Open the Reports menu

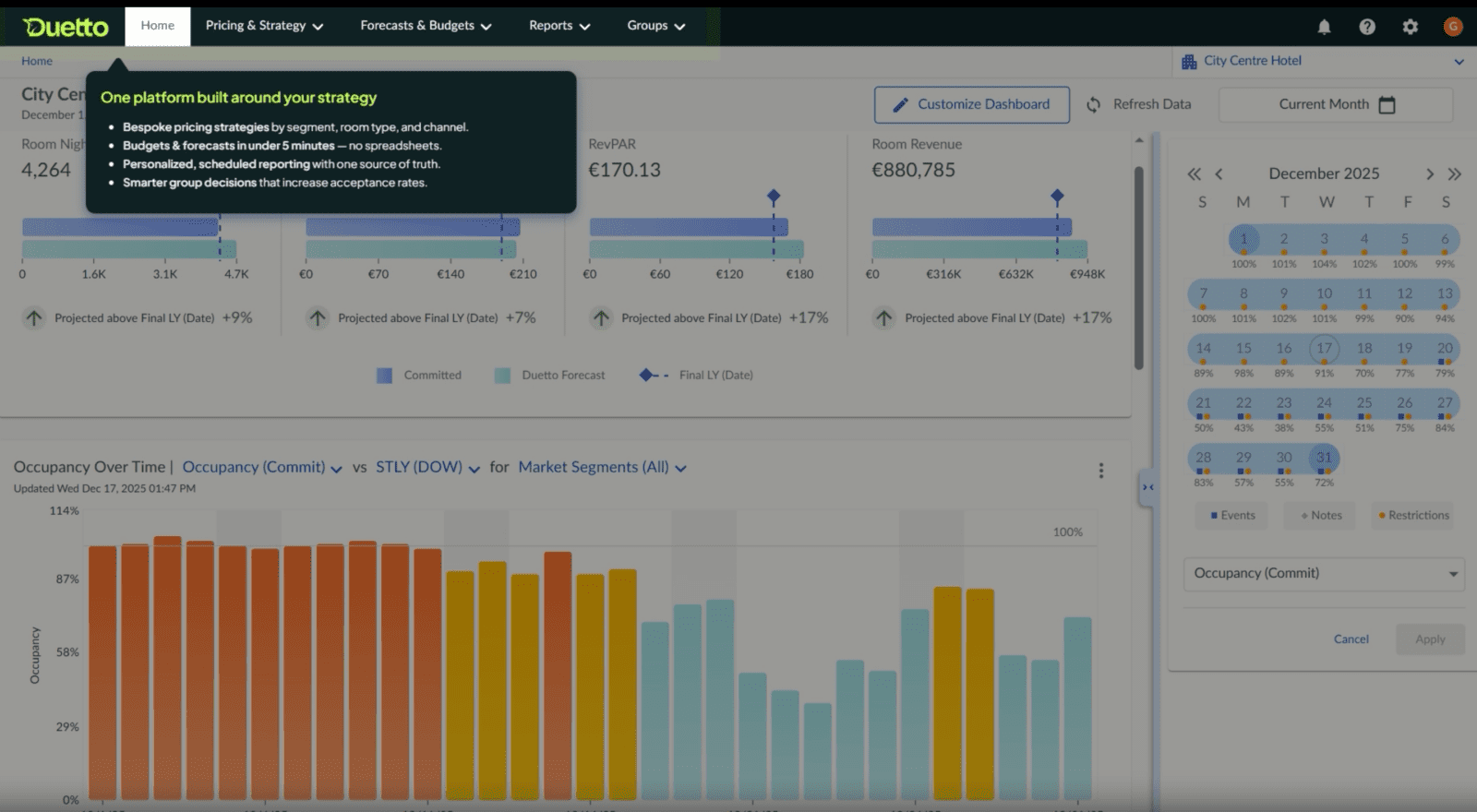point(558,26)
